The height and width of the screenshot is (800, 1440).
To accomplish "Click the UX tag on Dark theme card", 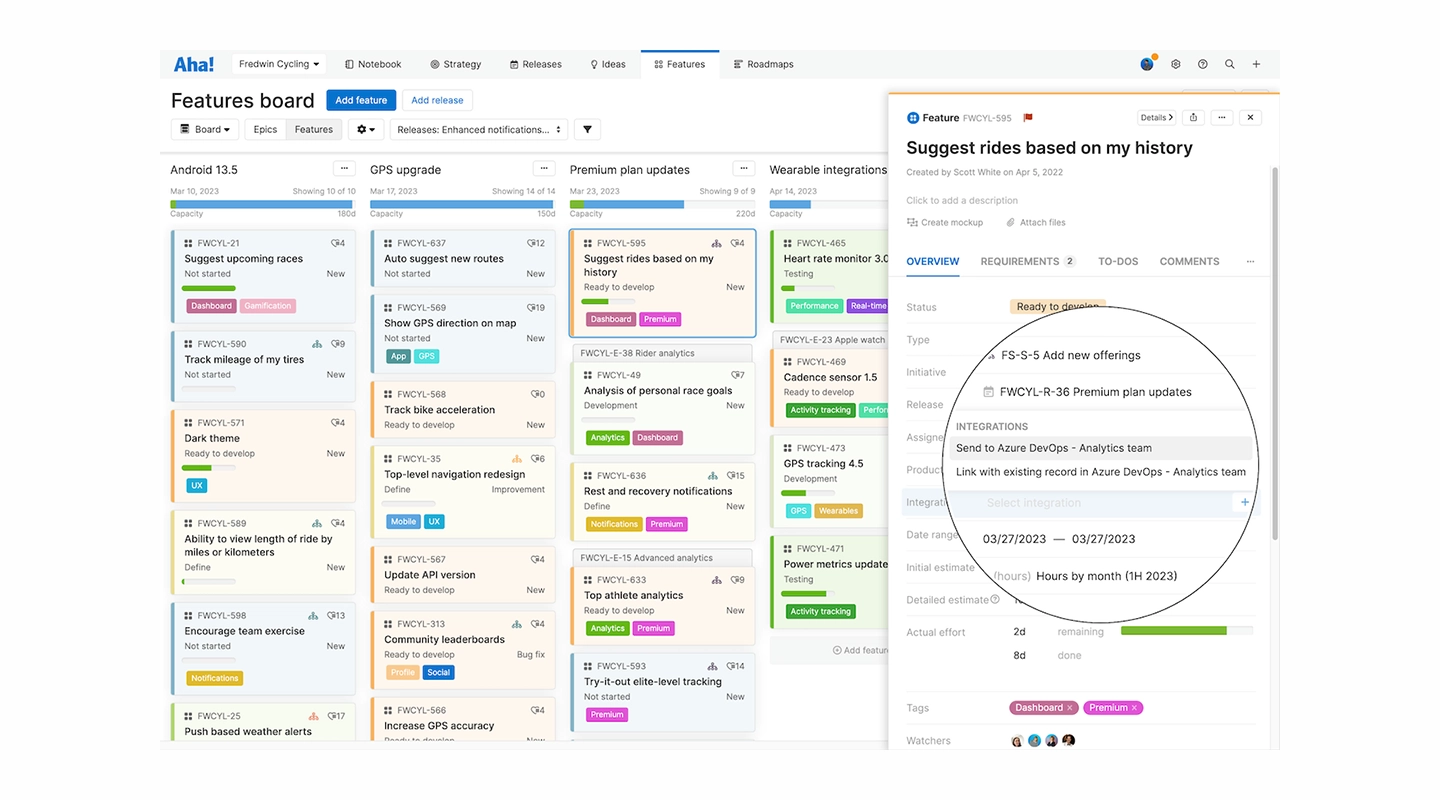I will click(196, 486).
